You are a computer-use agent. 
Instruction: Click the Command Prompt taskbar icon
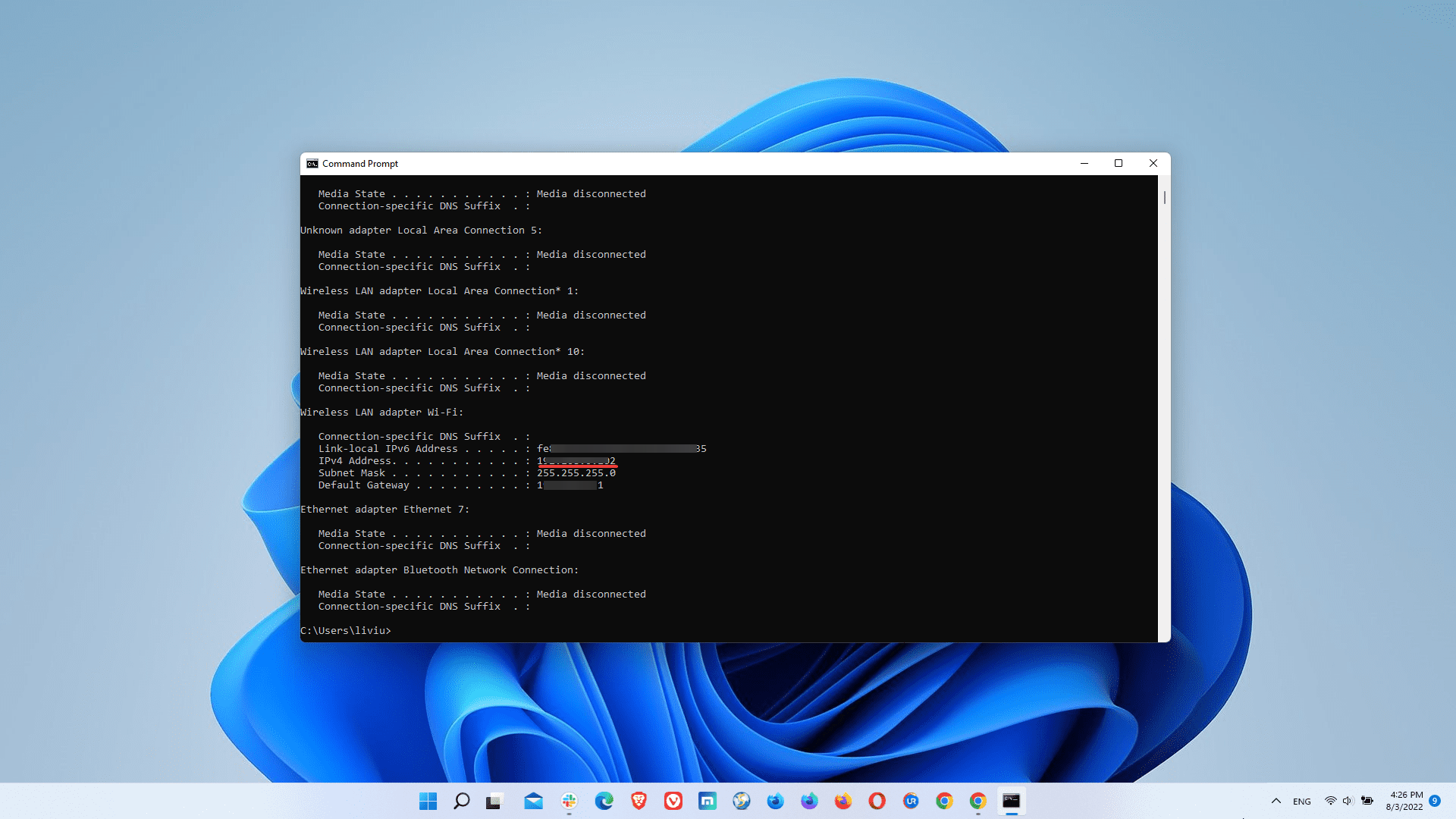point(1011,801)
